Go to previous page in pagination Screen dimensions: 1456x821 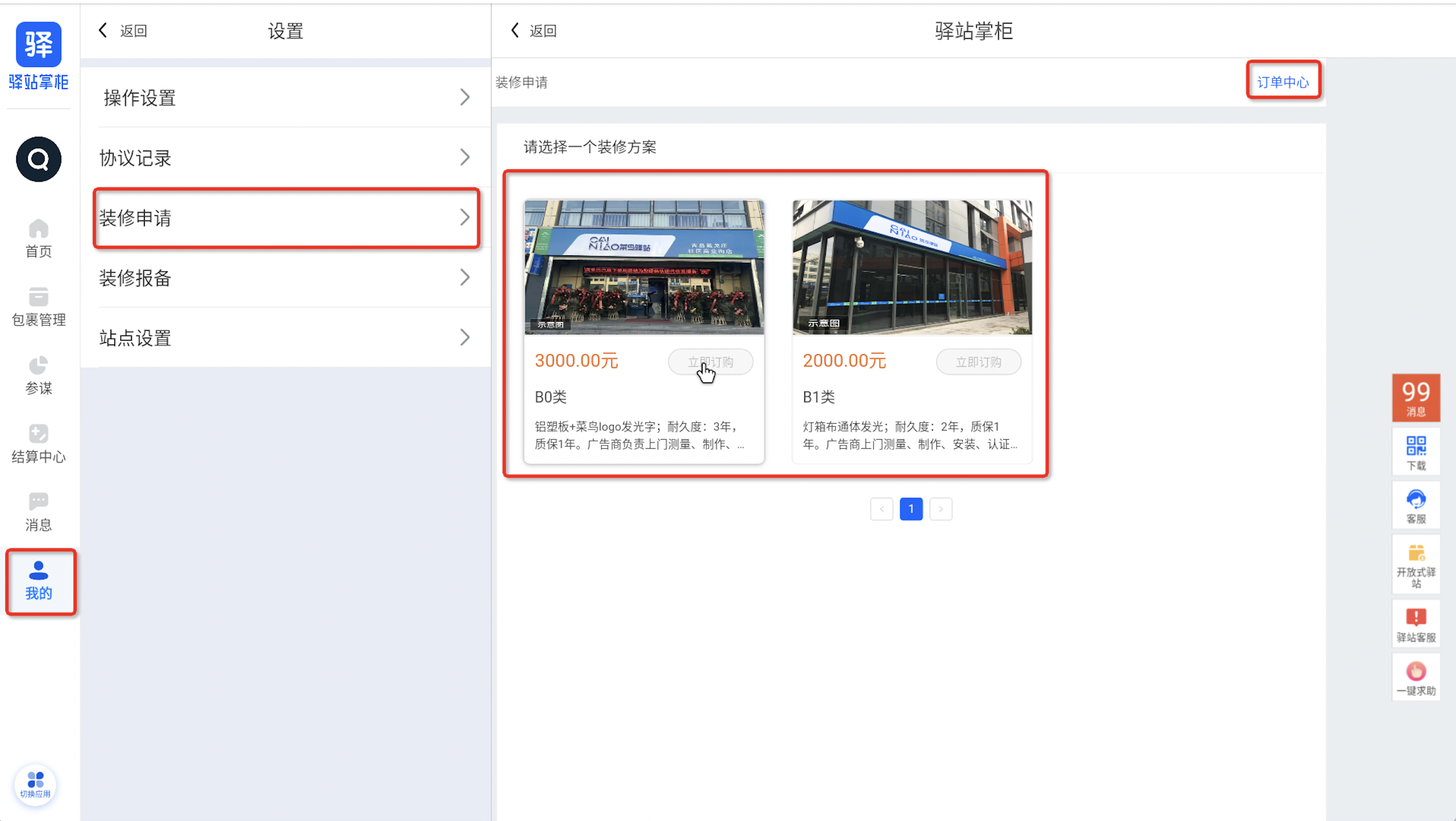tap(881, 509)
